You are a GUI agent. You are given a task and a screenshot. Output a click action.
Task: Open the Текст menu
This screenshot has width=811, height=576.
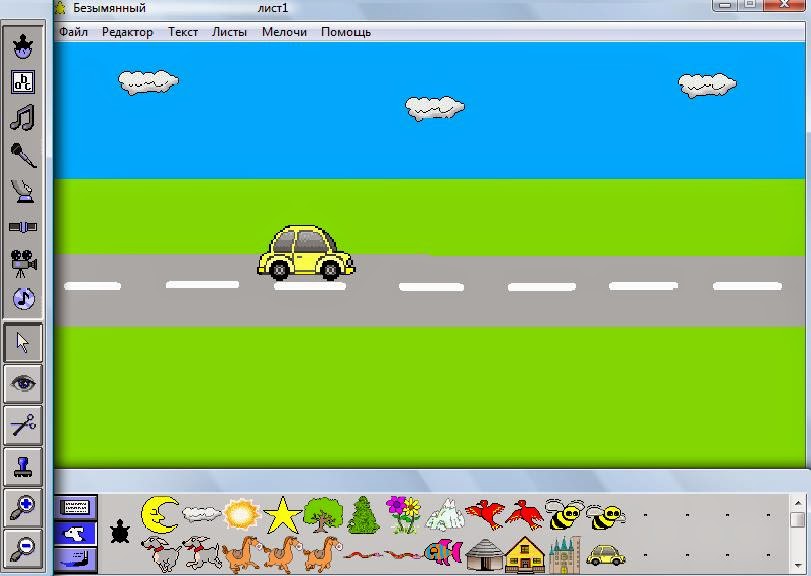tap(183, 32)
